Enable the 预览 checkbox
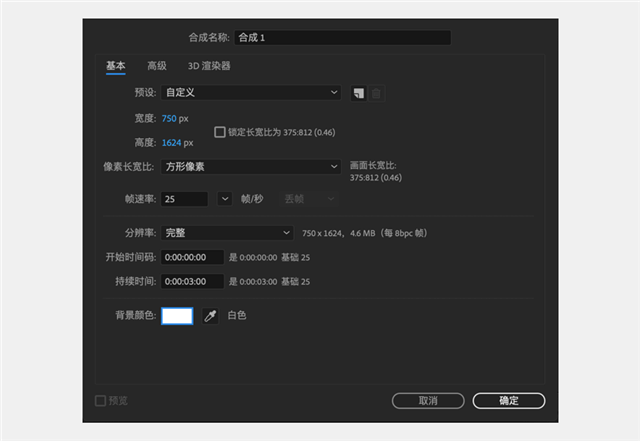 [100, 400]
